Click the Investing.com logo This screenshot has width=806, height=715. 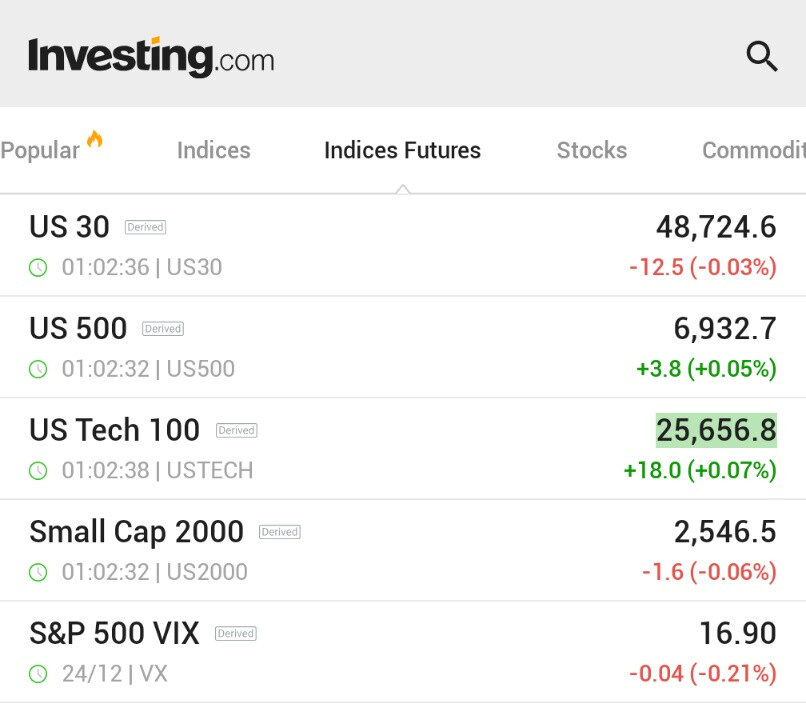(x=151, y=57)
